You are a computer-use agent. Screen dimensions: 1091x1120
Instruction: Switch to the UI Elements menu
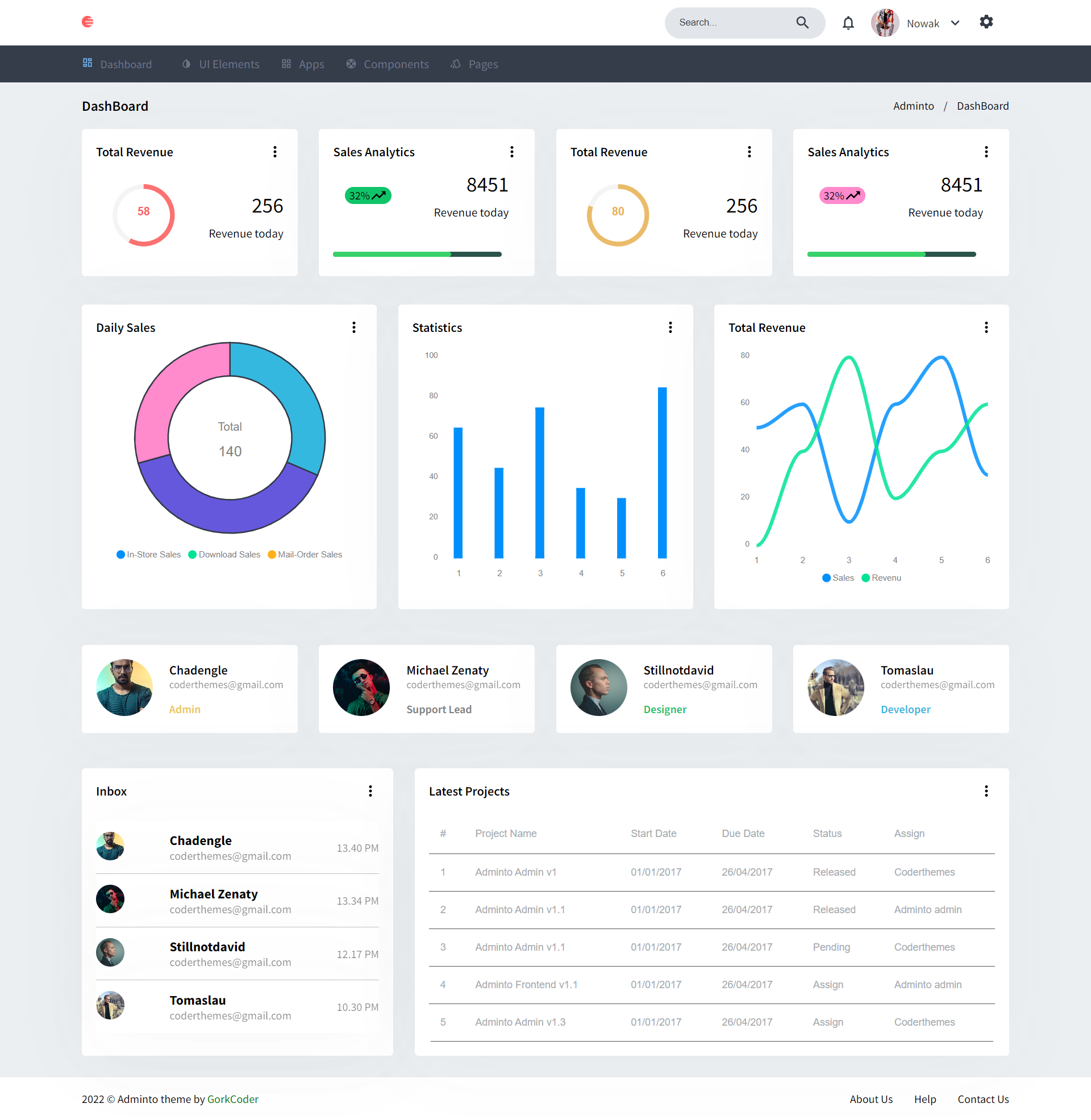coord(228,64)
